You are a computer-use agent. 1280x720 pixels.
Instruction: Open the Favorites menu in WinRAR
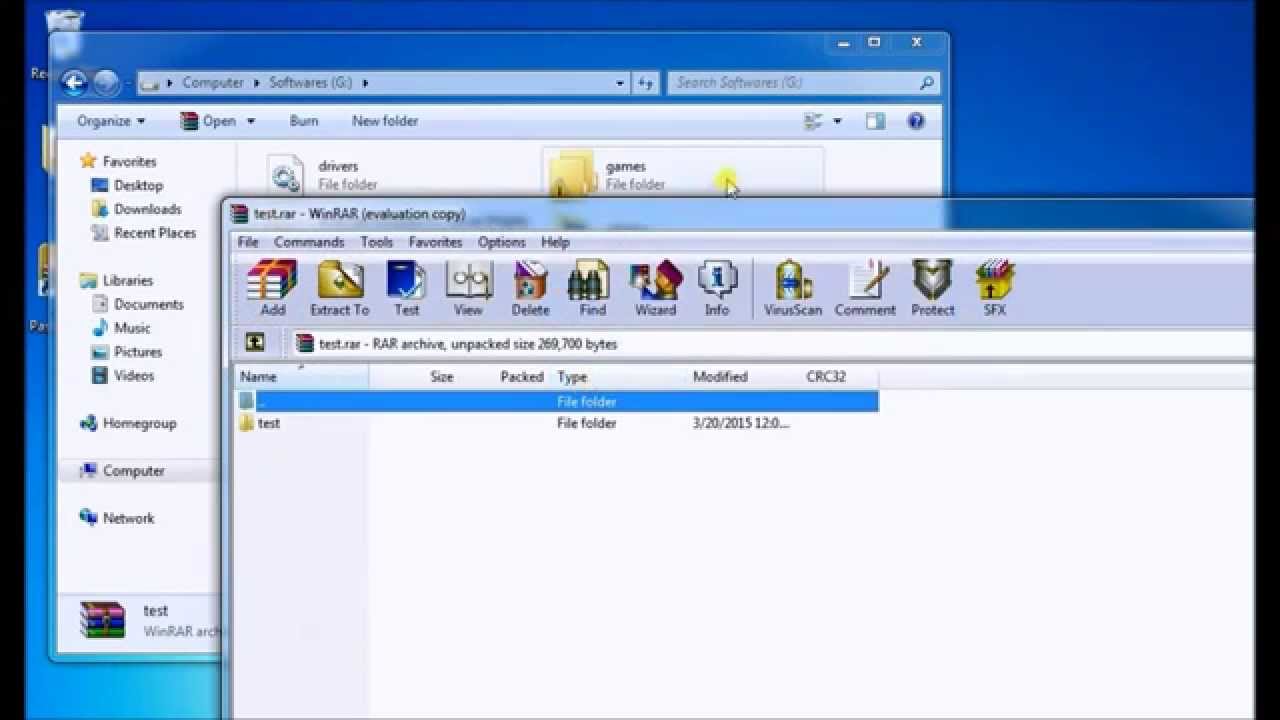(x=435, y=242)
